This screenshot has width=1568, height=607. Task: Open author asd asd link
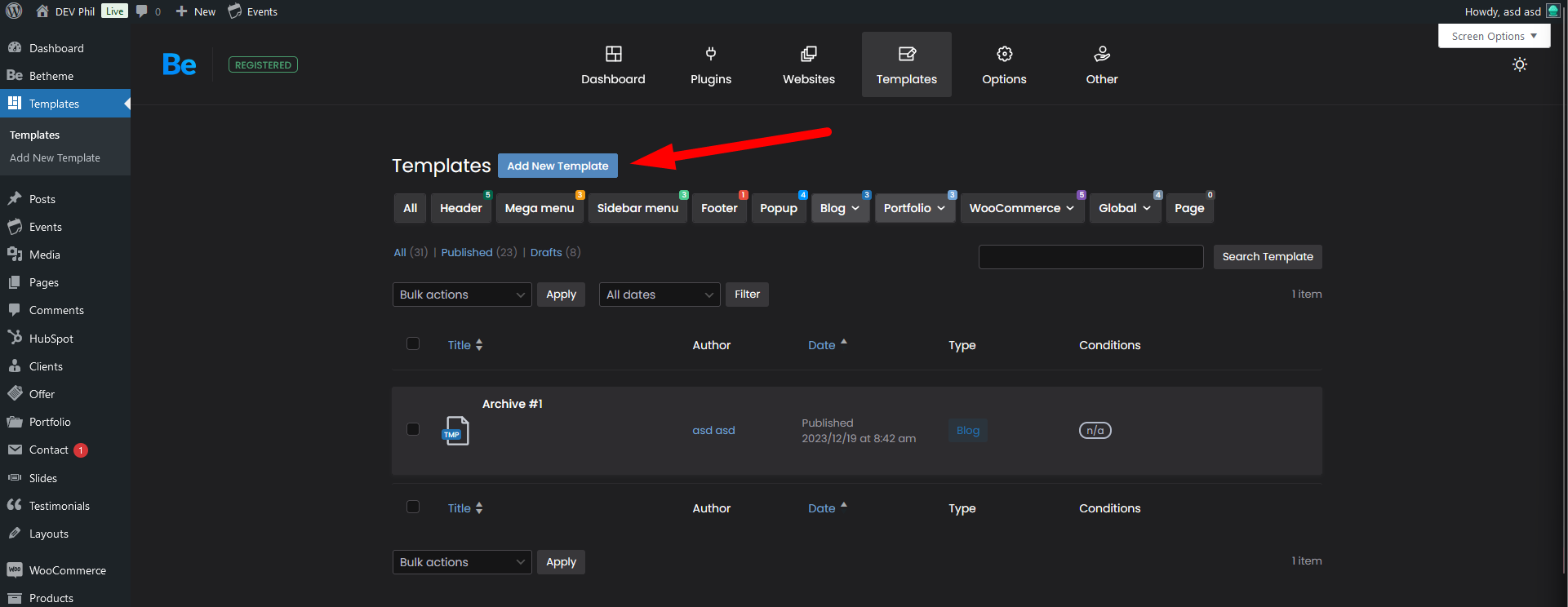[x=714, y=430]
